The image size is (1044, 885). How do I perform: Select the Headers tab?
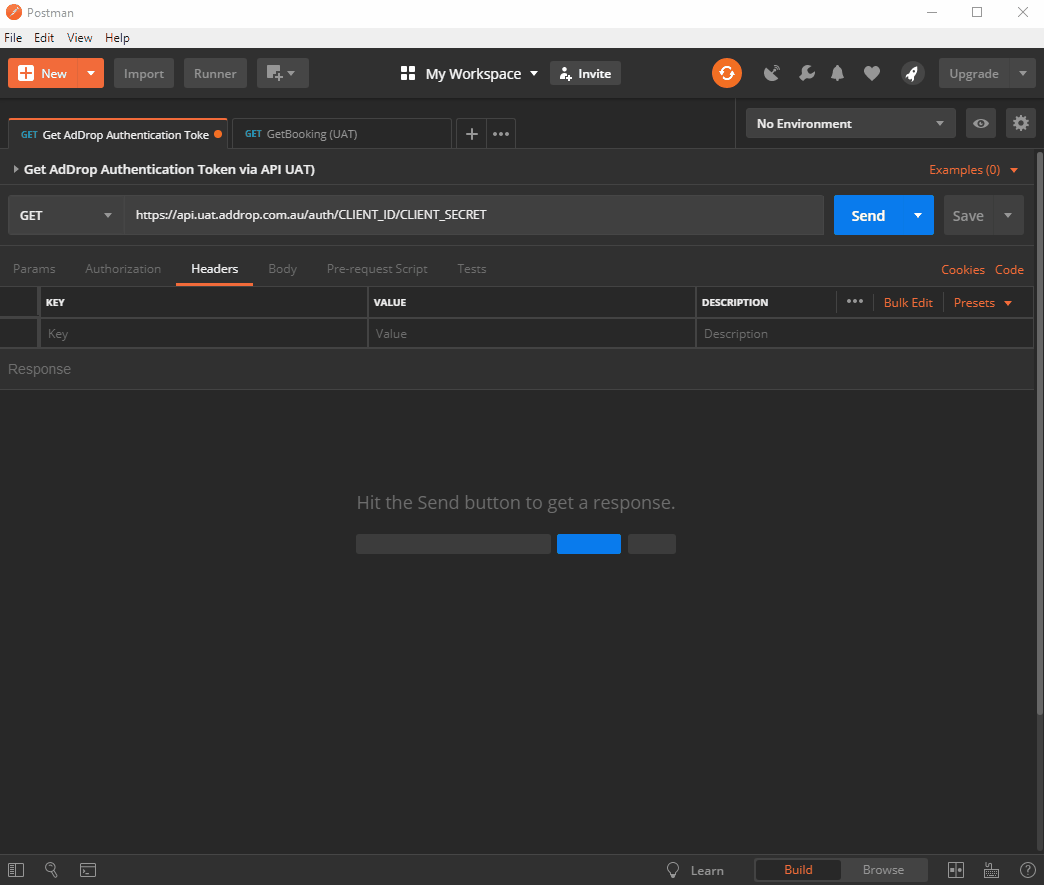214,268
